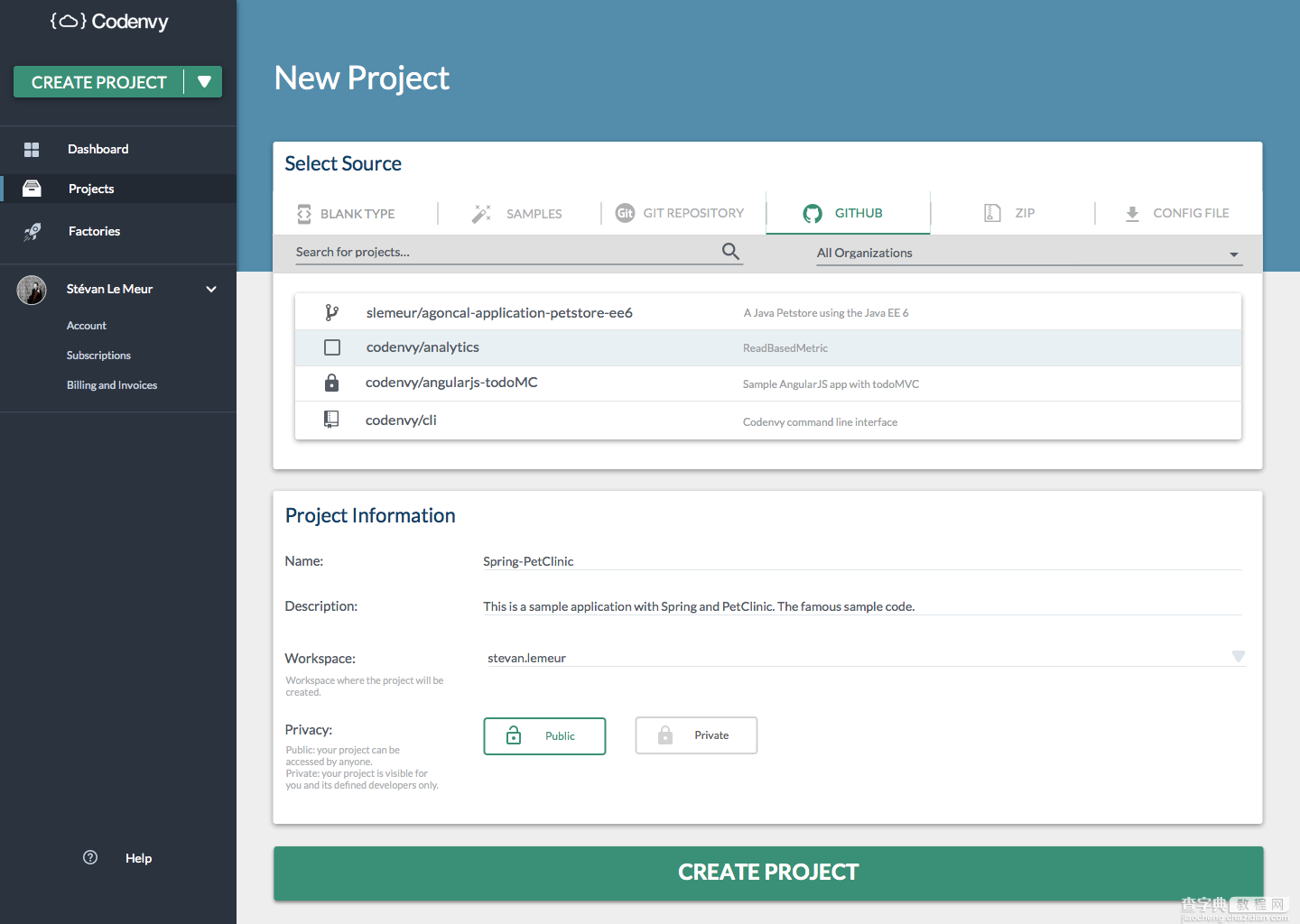Viewport: 1300px width, 924px height.
Task: Click the 'ReadBasedMetric' description
Action: coord(785,348)
